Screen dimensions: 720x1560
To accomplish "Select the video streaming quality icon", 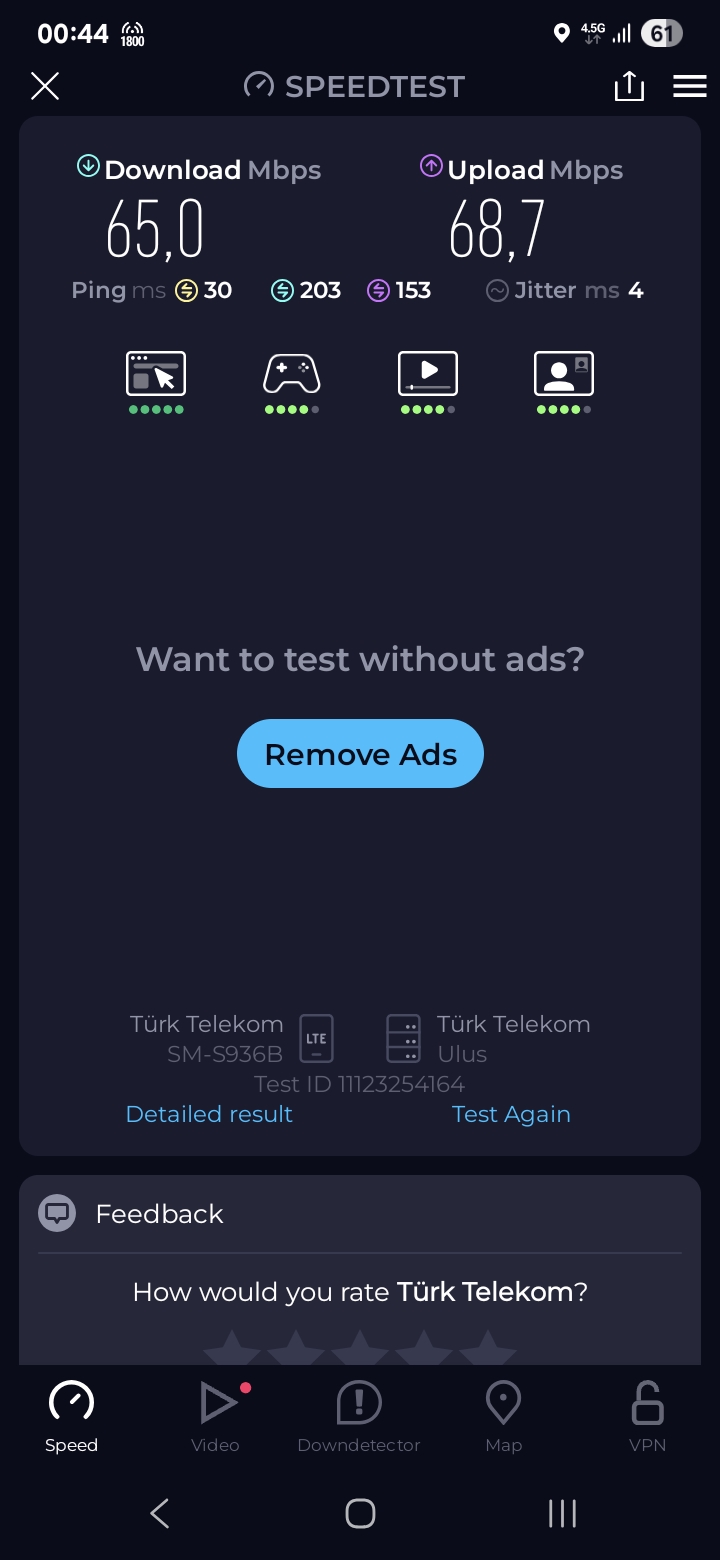I will (428, 374).
